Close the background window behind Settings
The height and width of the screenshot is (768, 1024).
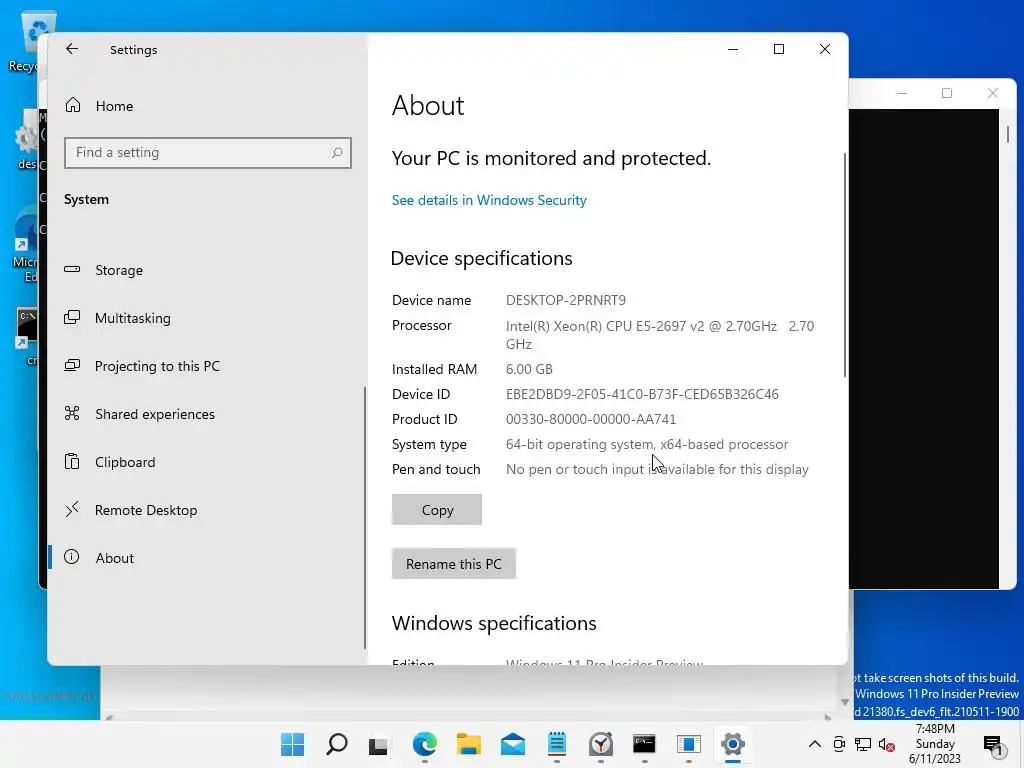point(993,93)
